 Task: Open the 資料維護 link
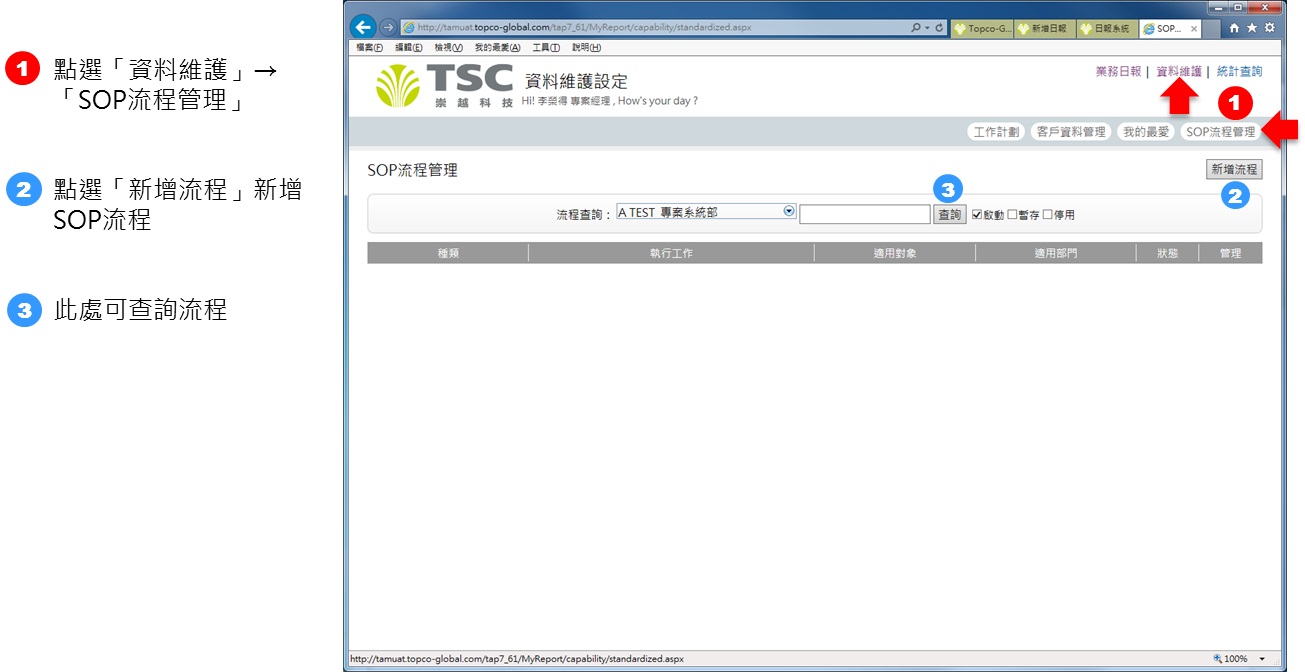[1178, 72]
